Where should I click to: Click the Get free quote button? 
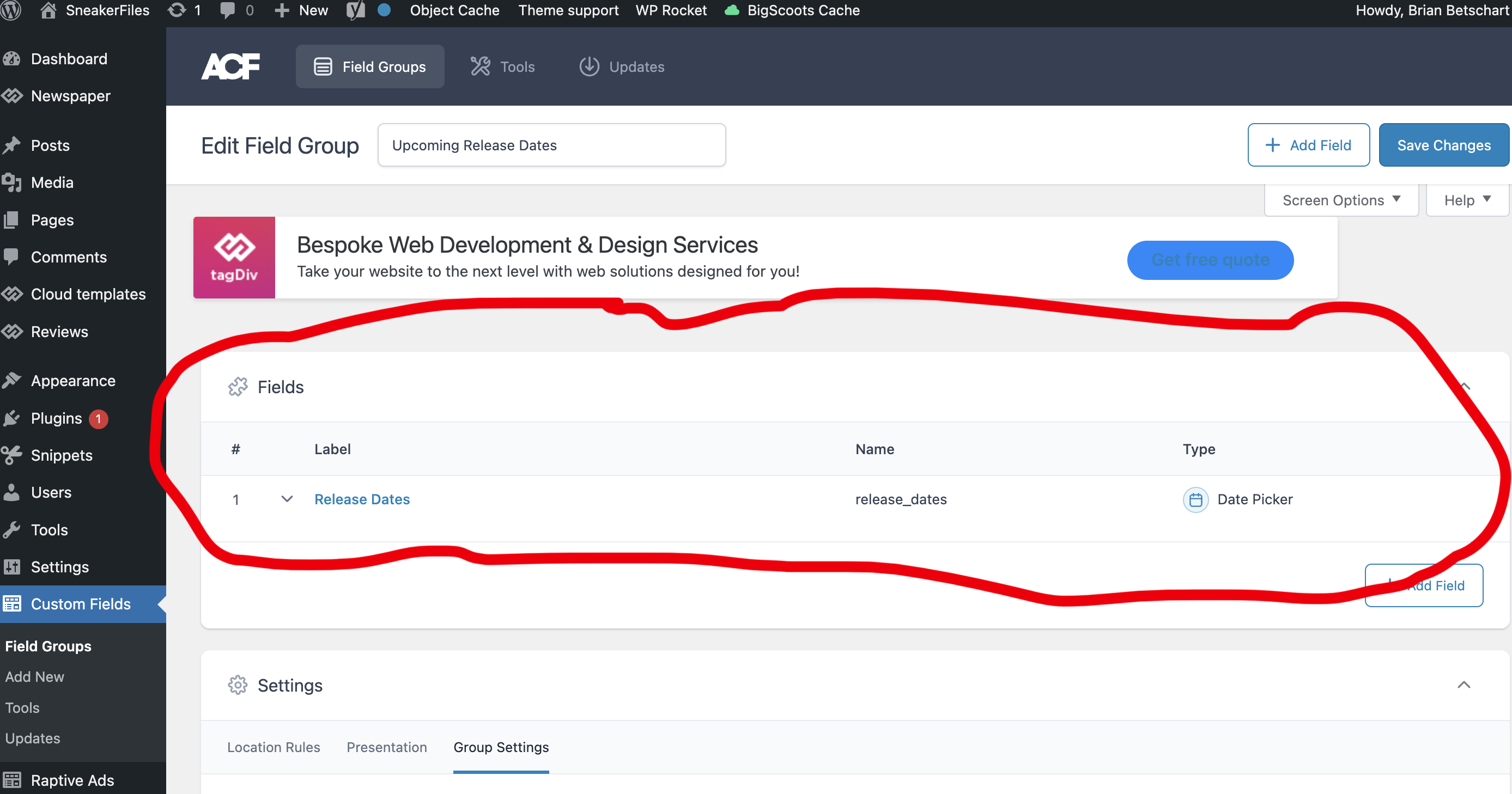tap(1210, 260)
